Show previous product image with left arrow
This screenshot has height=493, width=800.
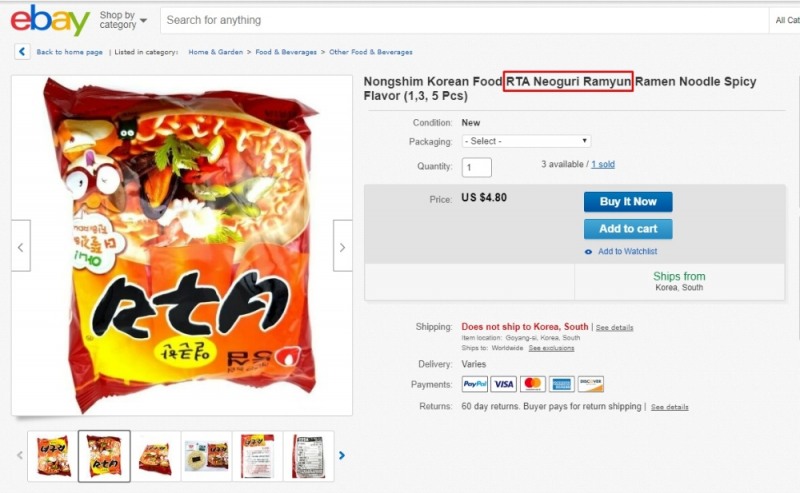click(21, 246)
